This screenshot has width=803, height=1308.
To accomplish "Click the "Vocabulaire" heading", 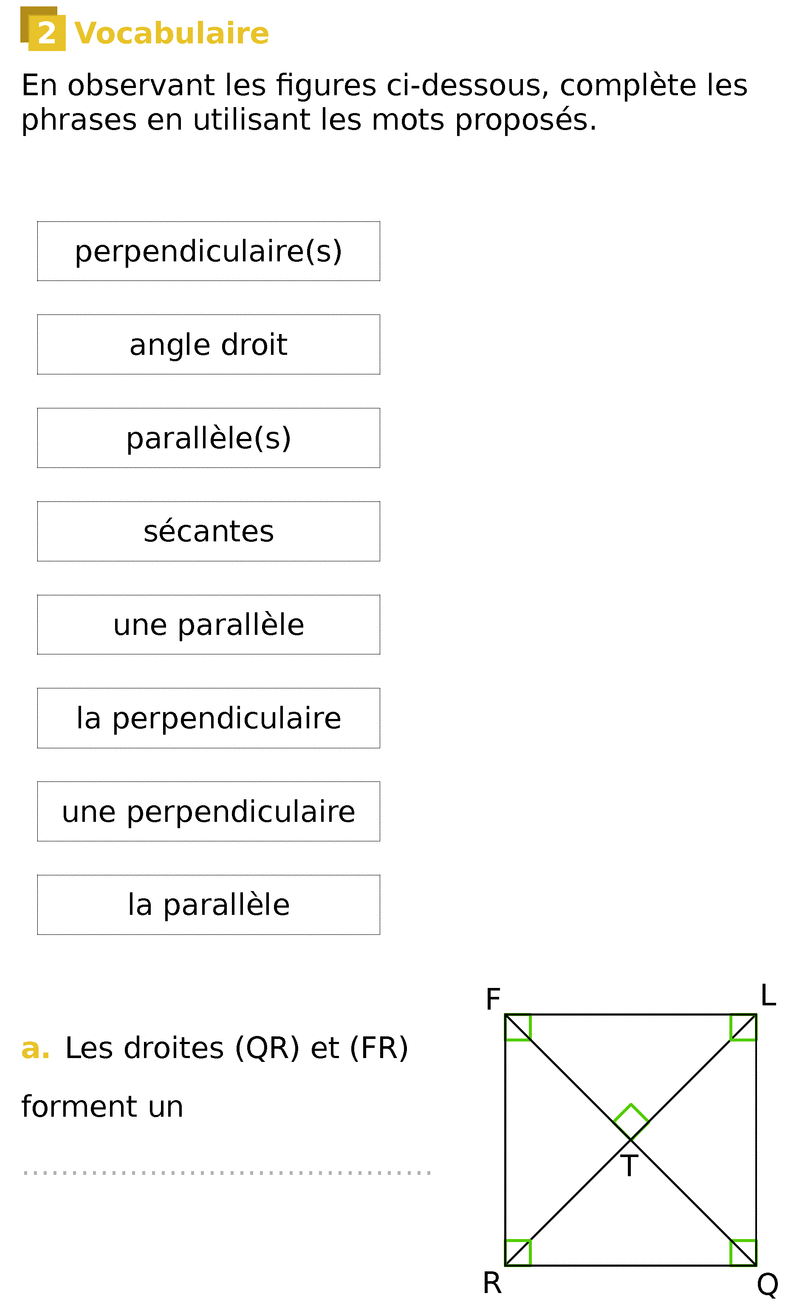I will (172, 34).
